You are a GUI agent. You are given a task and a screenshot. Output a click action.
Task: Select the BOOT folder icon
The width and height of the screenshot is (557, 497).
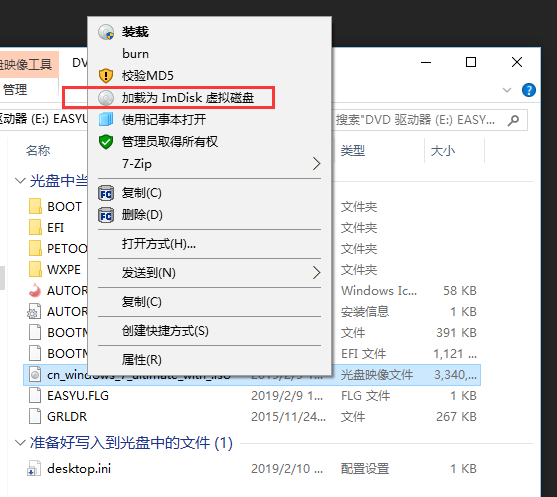click(x=35, y=206)
